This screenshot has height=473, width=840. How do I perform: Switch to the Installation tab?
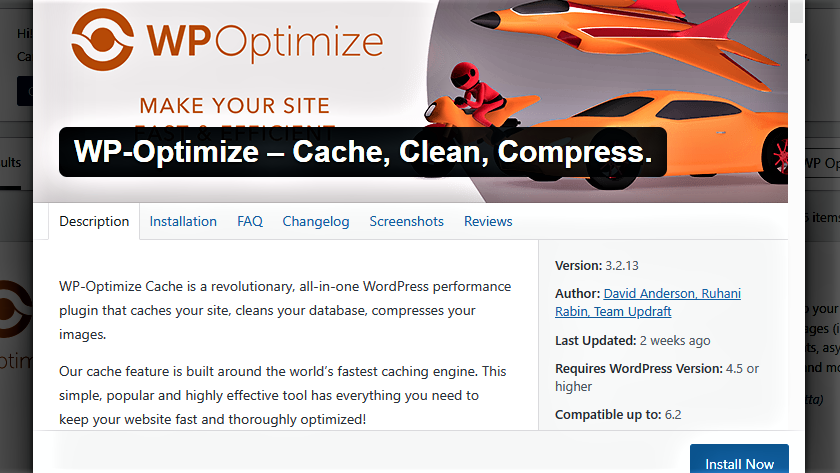pos(183,221)
